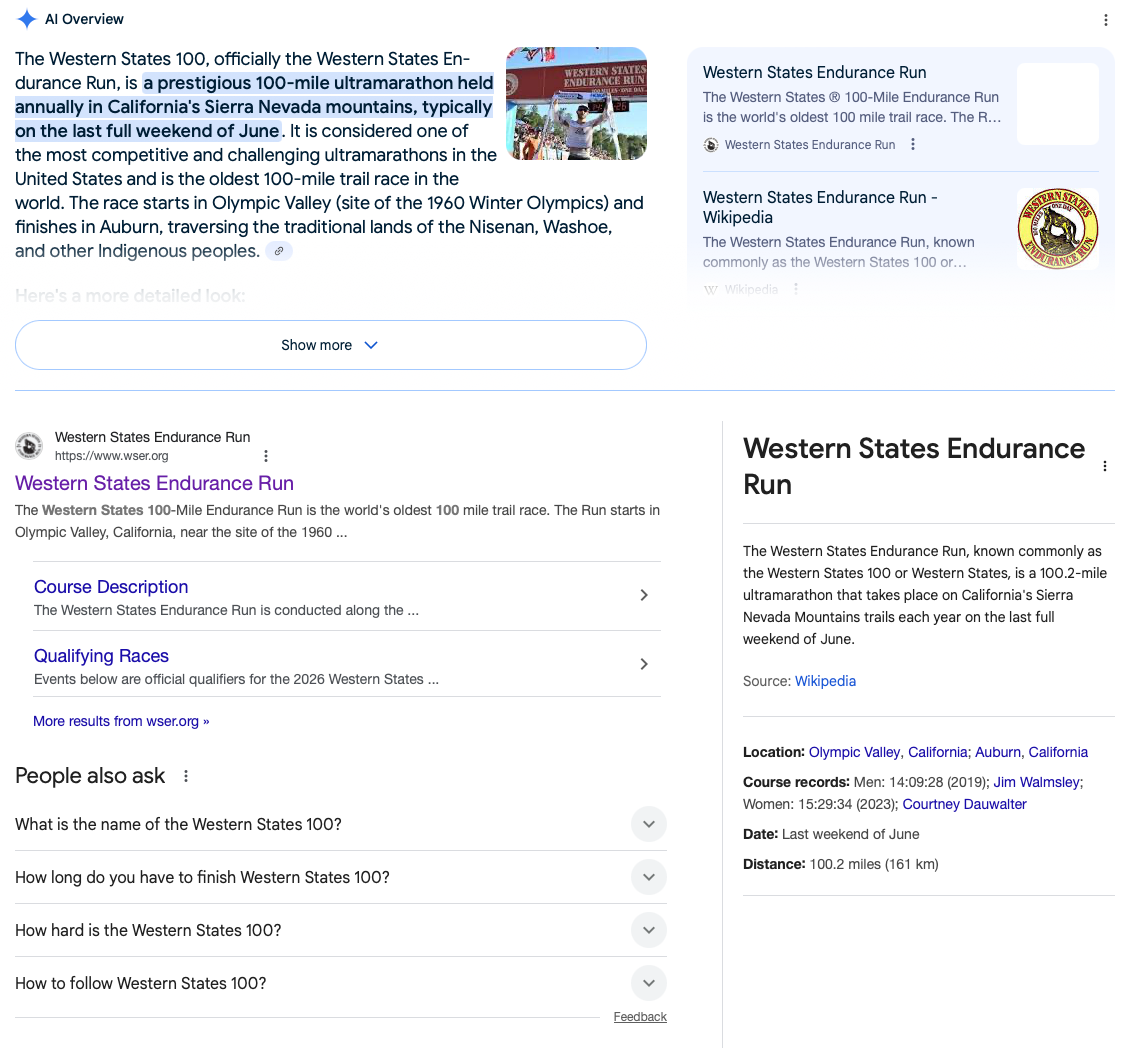Screen dimensions: 1129x1048
Task: Click the People also ask heading
Action: 90,776
